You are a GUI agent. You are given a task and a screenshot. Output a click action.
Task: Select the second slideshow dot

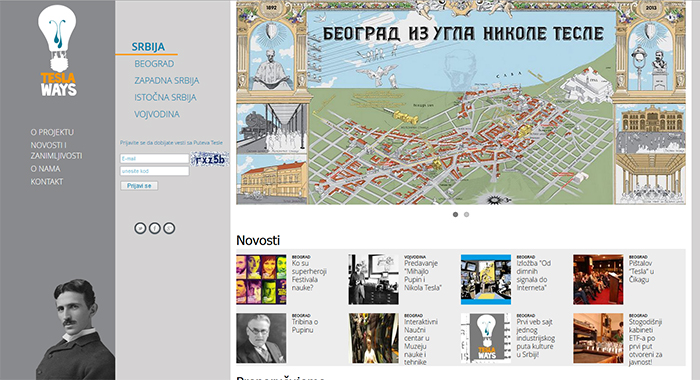[x=467, y=214]
